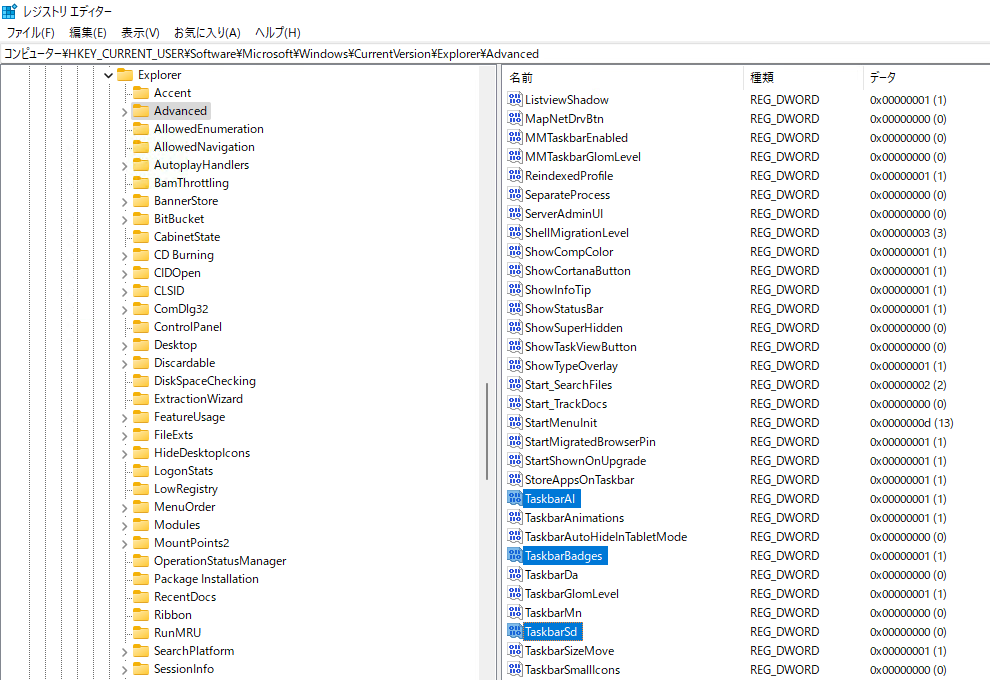
Task: Click the folder icon of BitBucket
Action: [x=141, y=218]
